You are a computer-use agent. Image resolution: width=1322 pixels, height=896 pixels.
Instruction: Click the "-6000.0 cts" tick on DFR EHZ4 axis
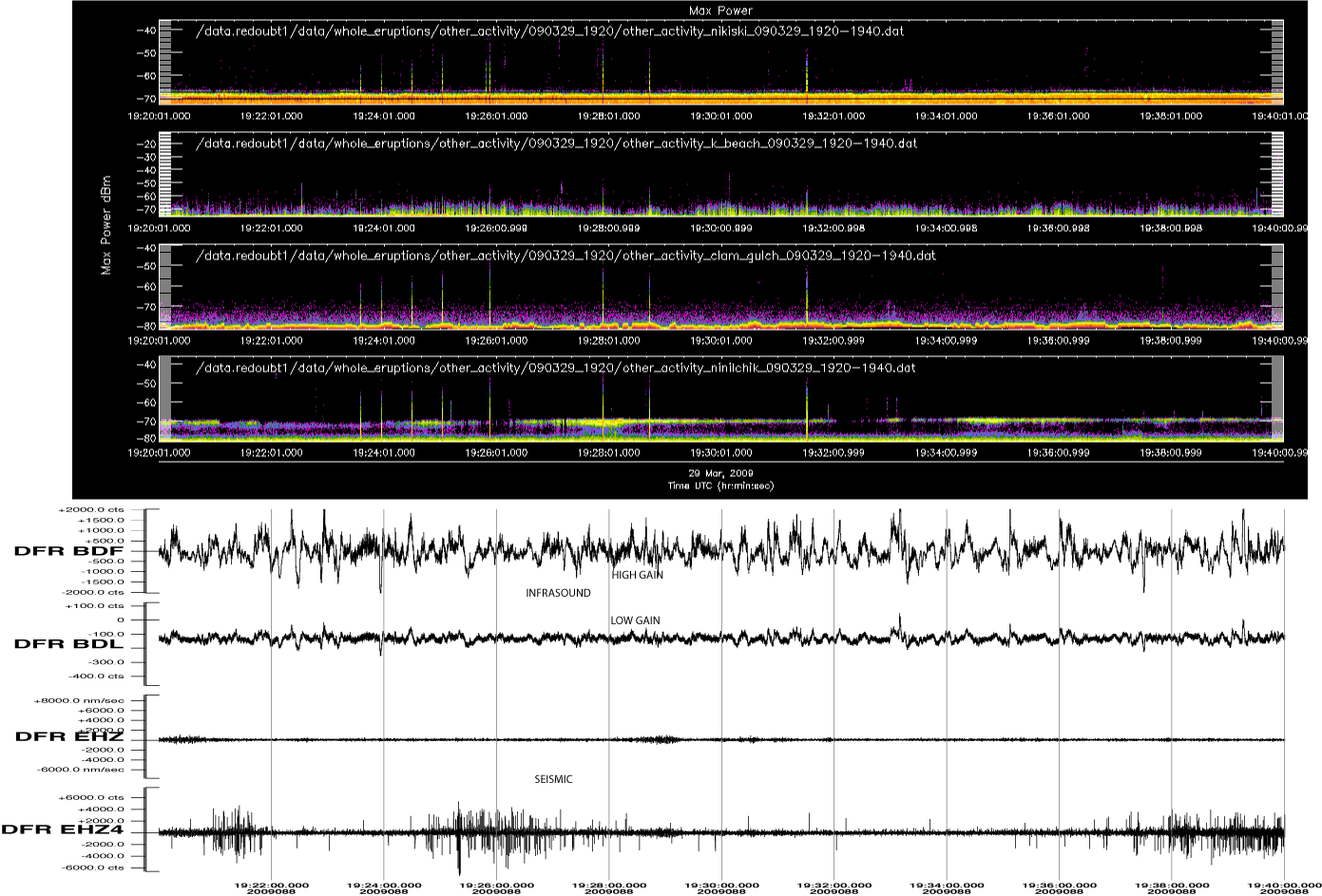[x=91, y=867]
